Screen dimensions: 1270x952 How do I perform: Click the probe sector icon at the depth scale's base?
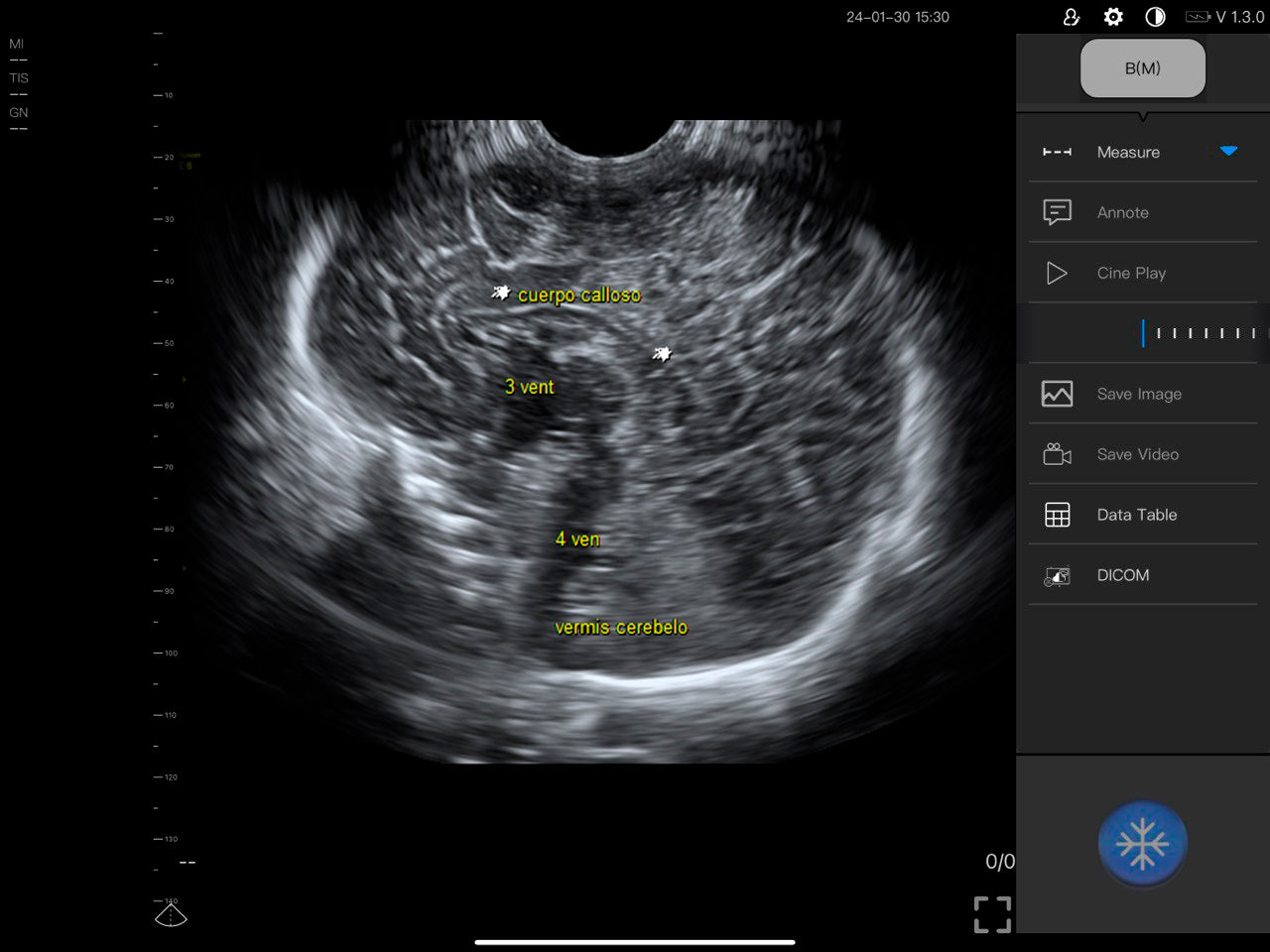point(171,914)
